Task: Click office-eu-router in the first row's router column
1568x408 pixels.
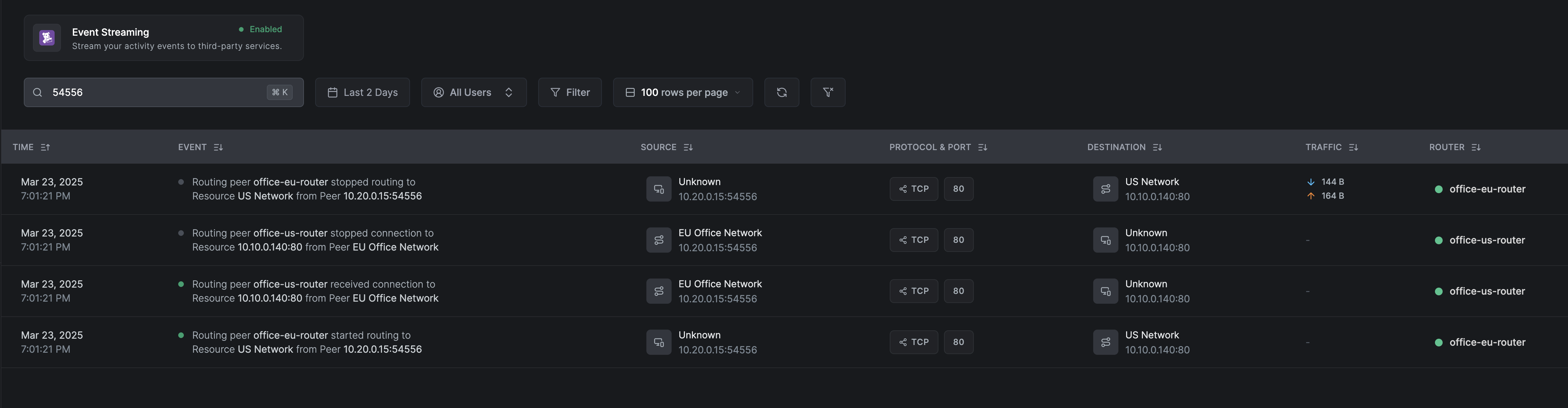Action: [x=1487, y=189]
